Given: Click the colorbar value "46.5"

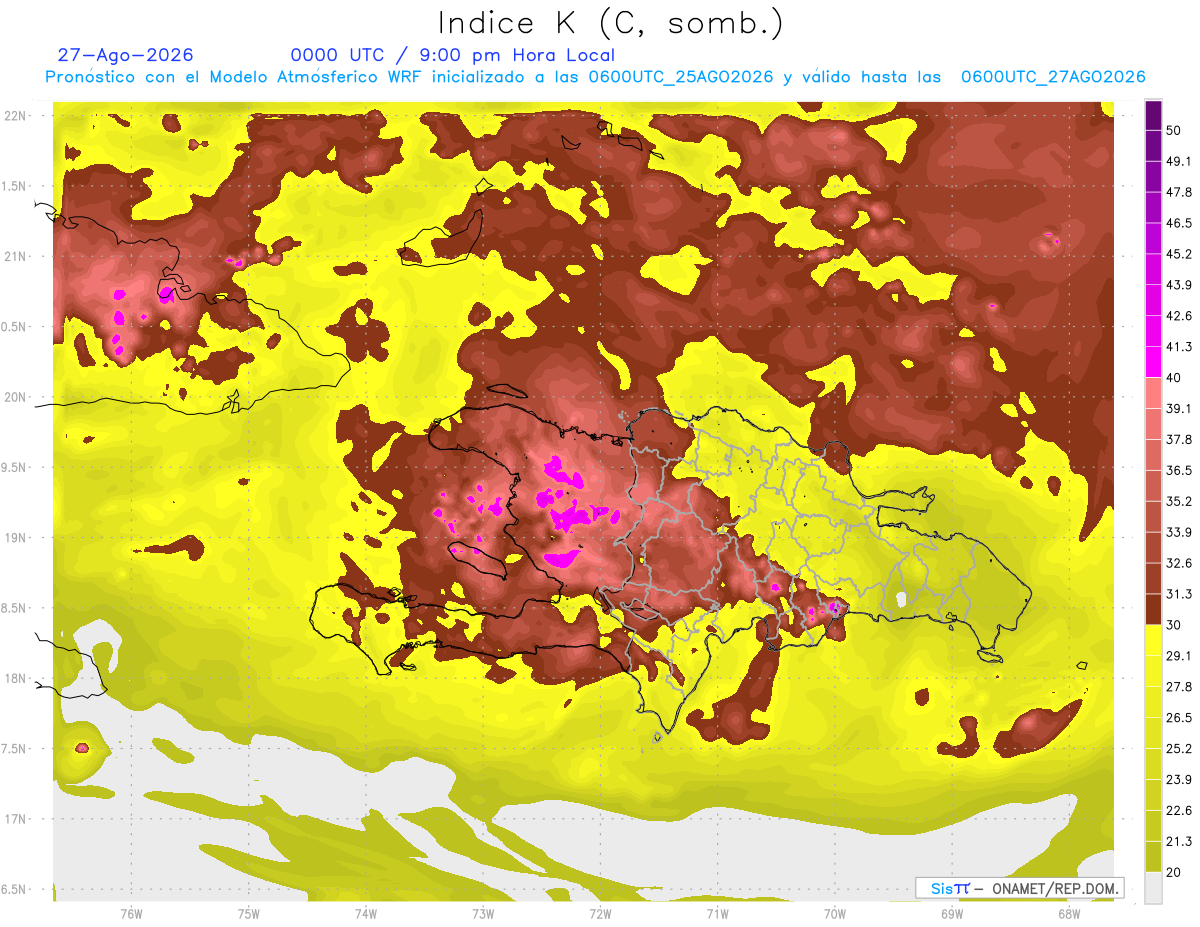Looking at the screenshot, I should tap(1178, 223).
